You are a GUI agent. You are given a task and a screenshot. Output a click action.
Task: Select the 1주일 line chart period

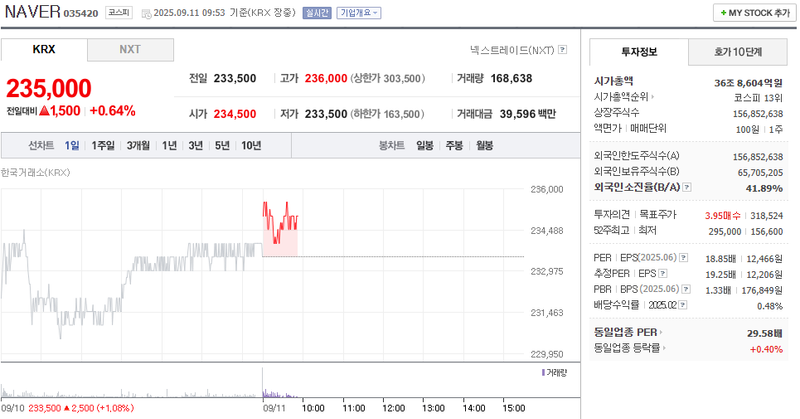coord(103,146)
